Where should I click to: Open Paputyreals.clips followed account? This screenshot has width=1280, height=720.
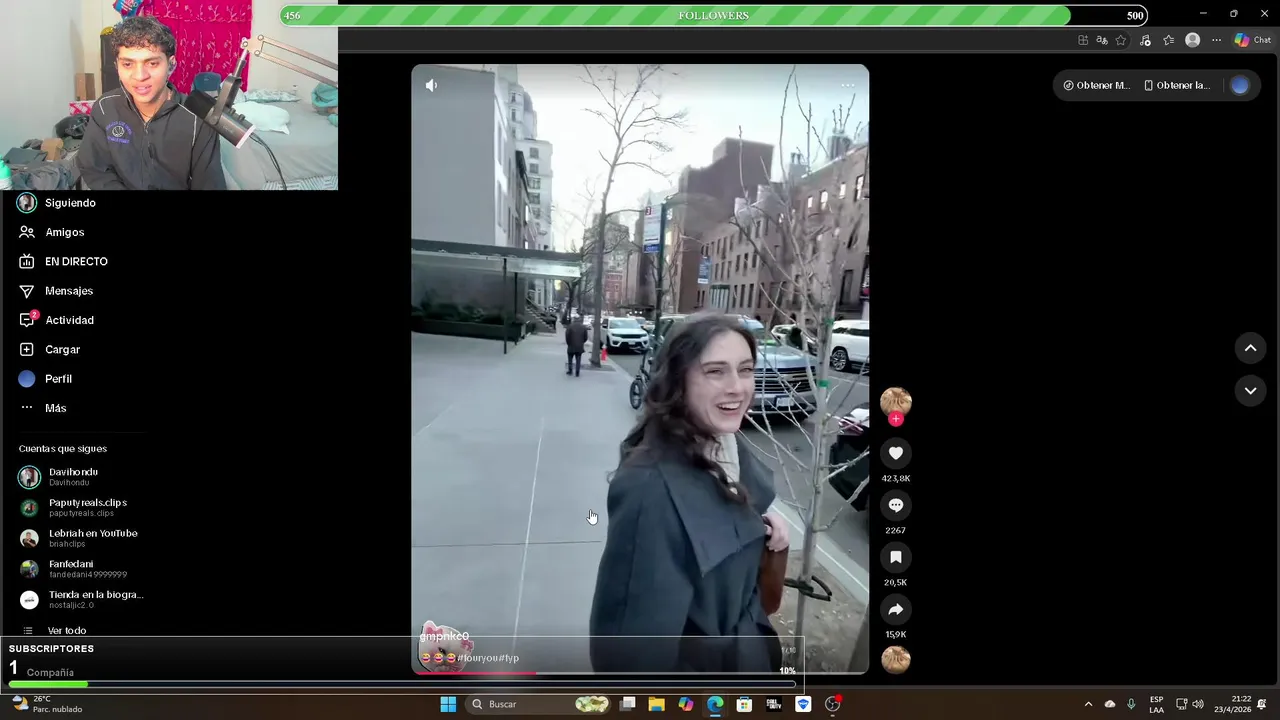[73, 508]
